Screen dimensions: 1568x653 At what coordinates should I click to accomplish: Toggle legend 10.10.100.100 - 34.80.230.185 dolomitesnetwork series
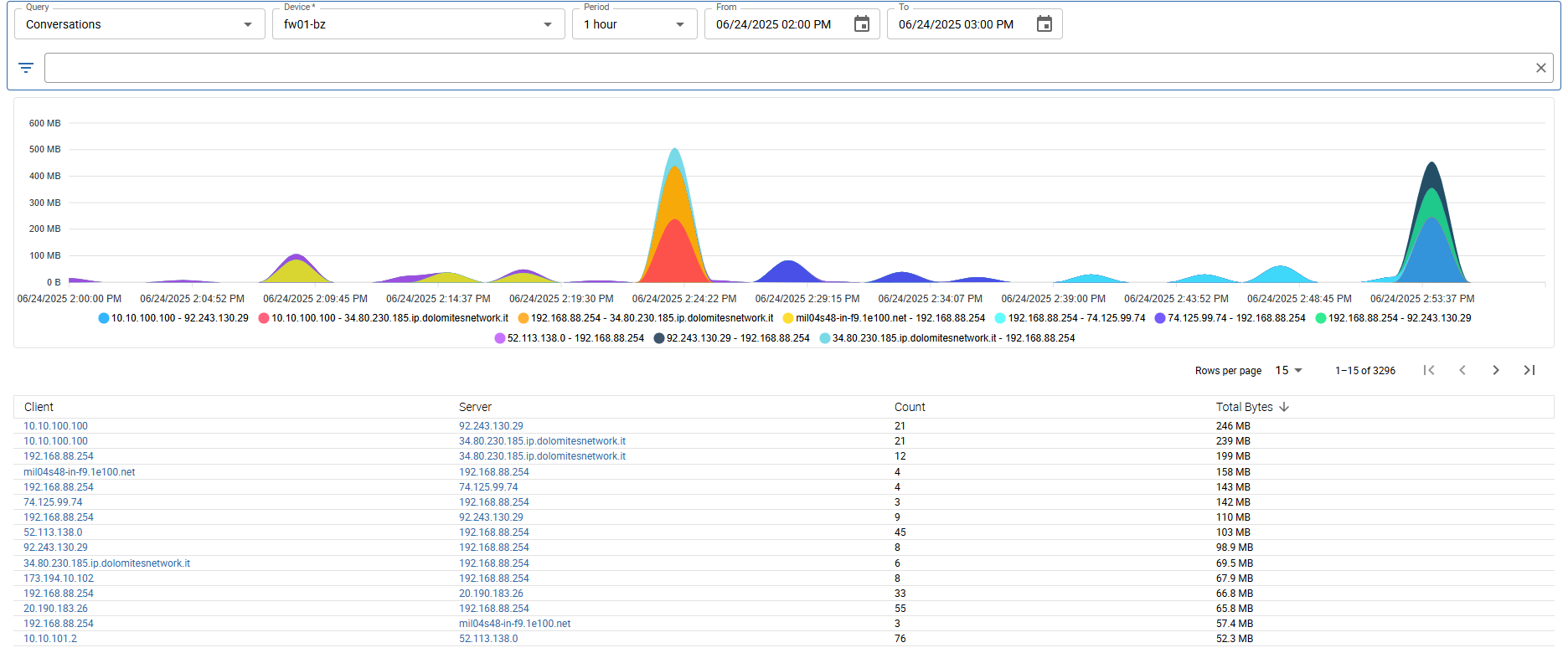coord(384,318)
